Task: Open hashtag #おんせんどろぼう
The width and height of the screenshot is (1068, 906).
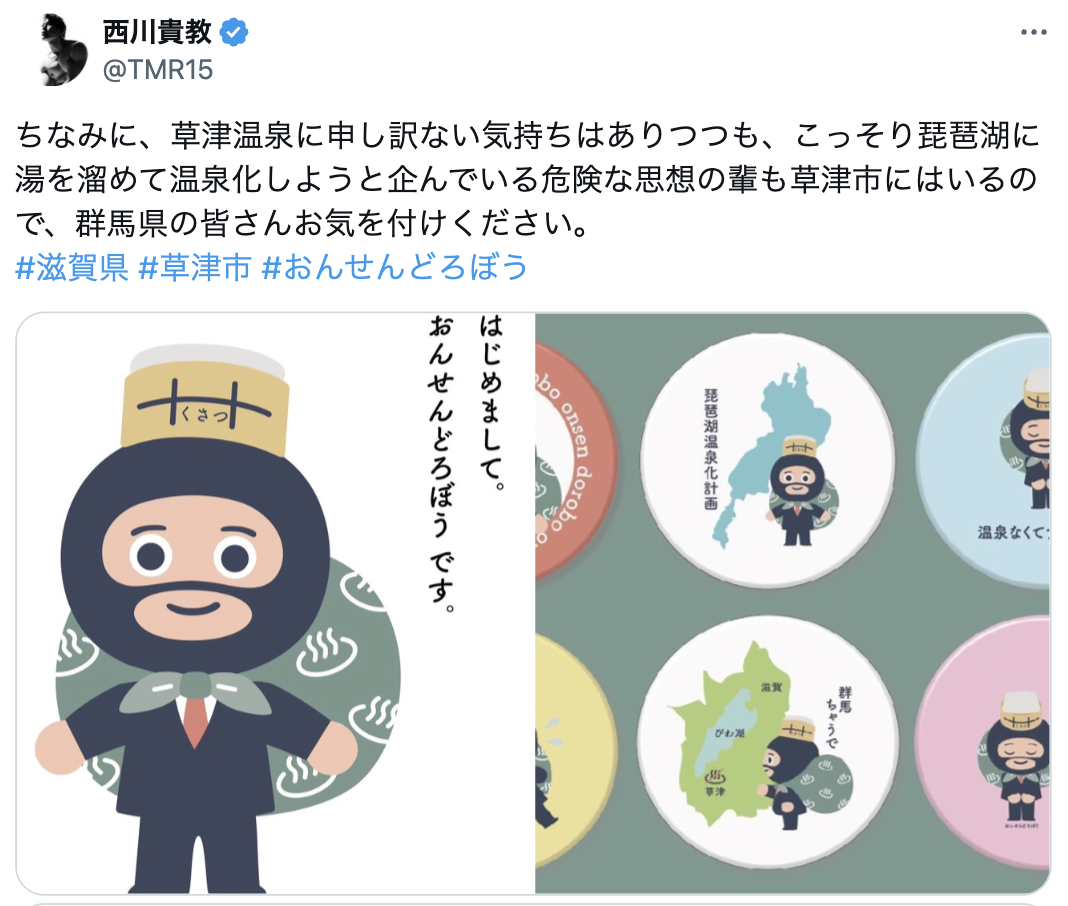Action: [x=395, y=266]
